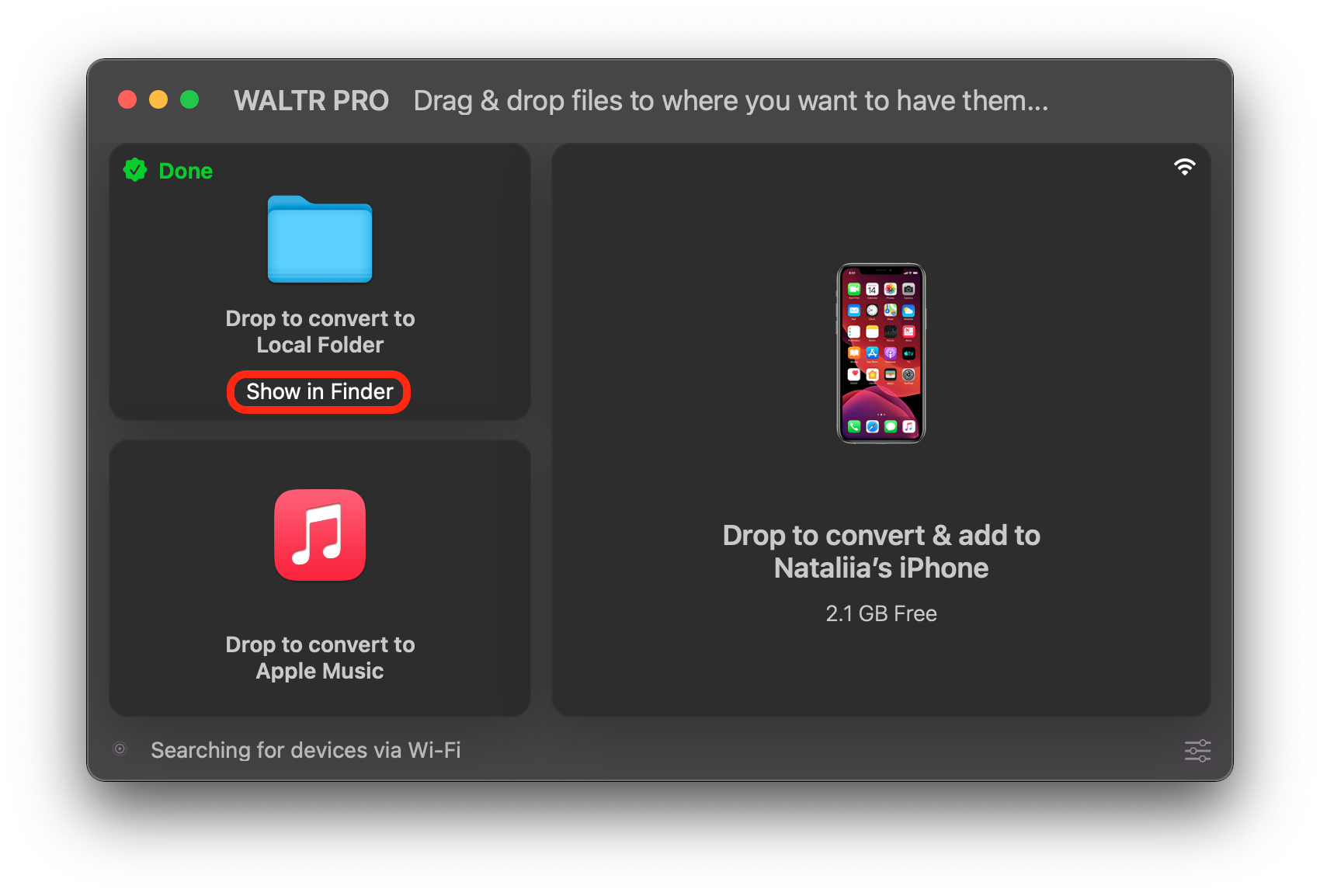Image resolution: width=1320 pixels, height=896 pixels.
Task: Click Nataliia's iPhone drop zone label
Action: point(881,551)
